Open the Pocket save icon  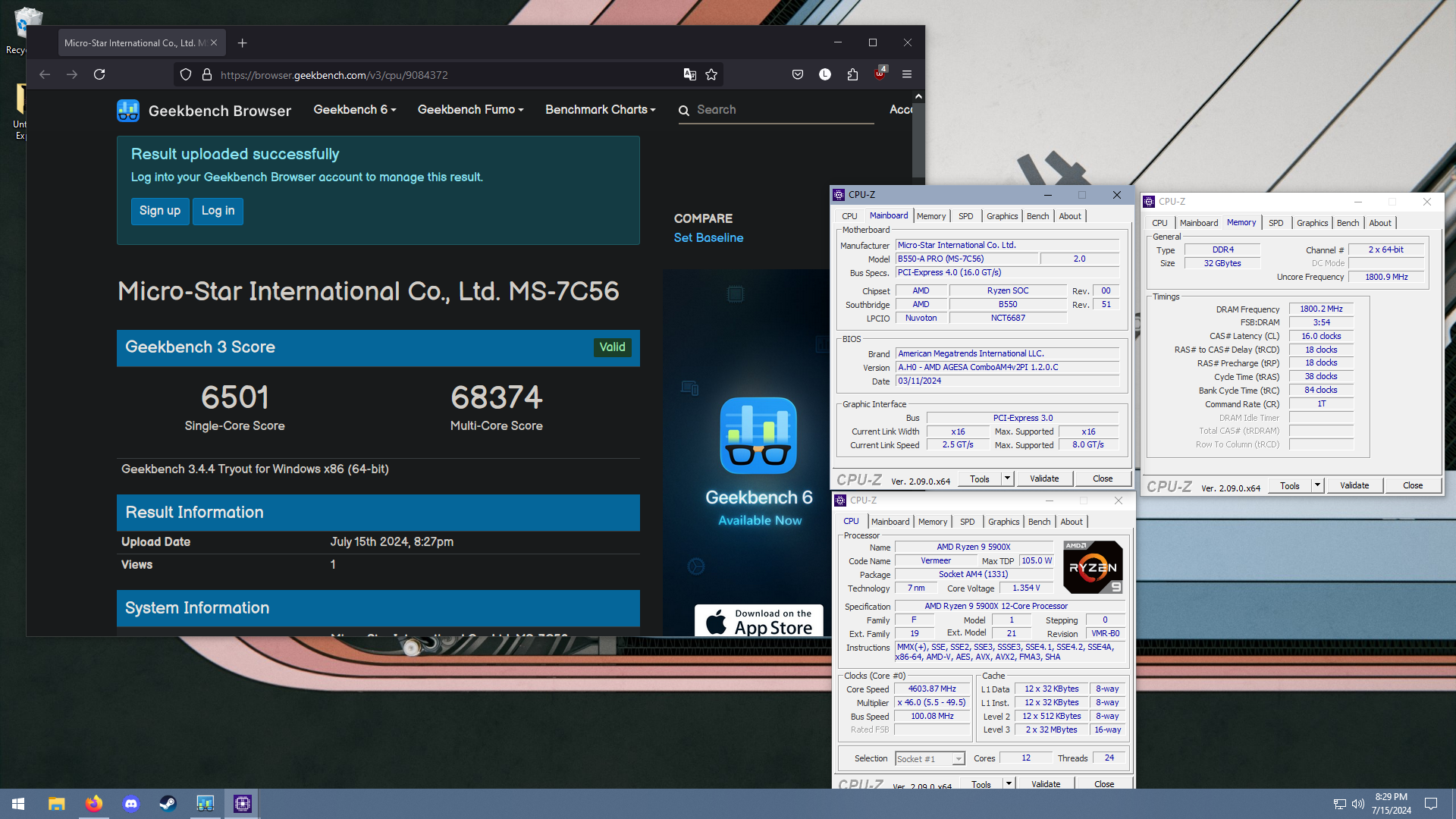(x=798, y=74)
